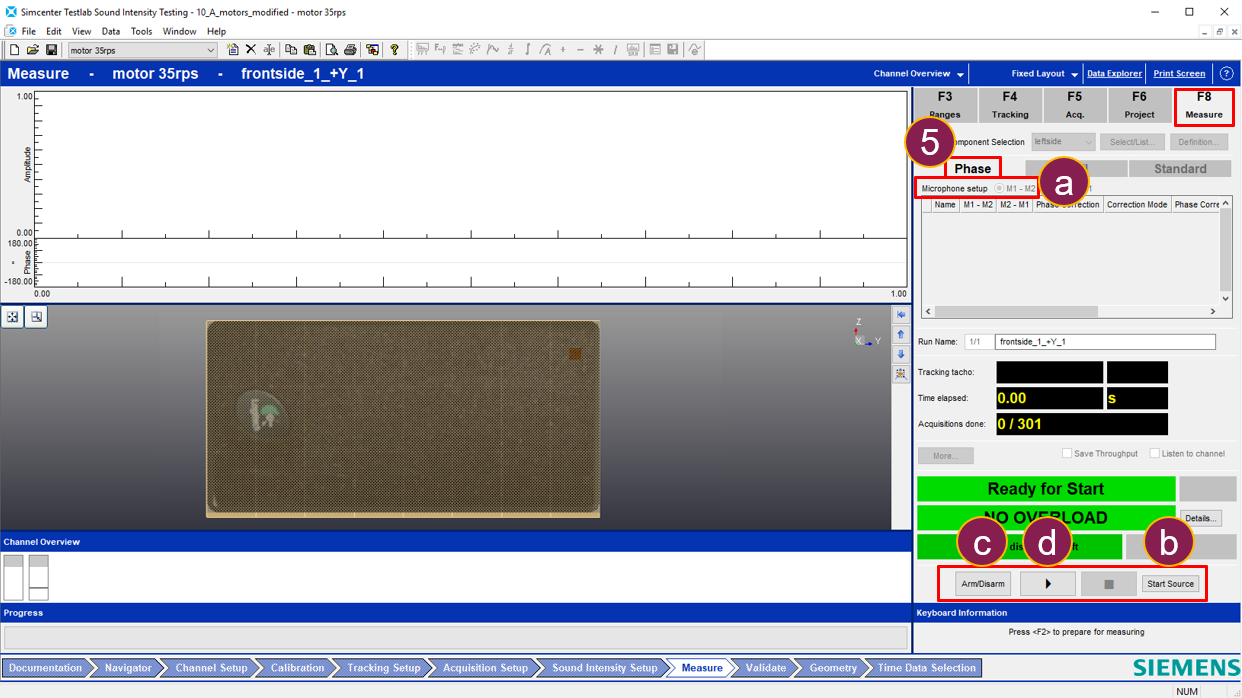Select the M1 - M2 microphone setup radio
The image size is (1242, 698).
pos(999,188)
